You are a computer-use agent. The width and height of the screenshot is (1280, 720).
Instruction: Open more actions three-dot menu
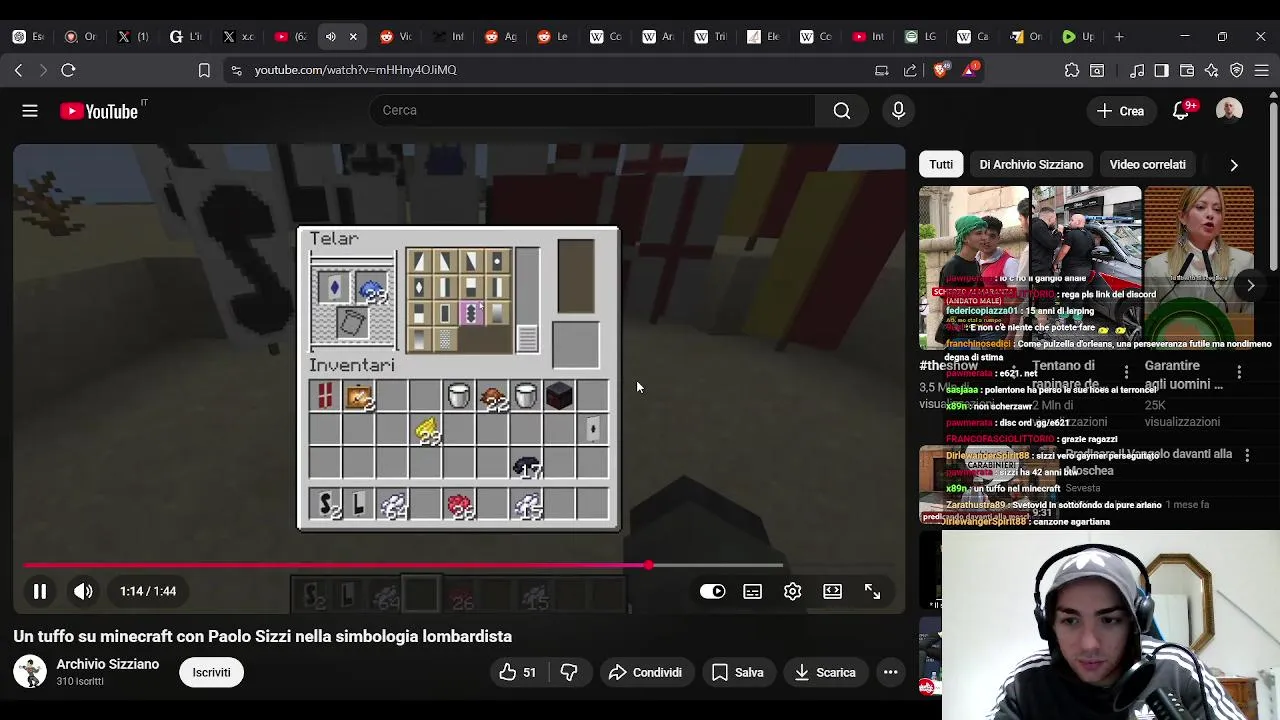(x=890, y=672)
